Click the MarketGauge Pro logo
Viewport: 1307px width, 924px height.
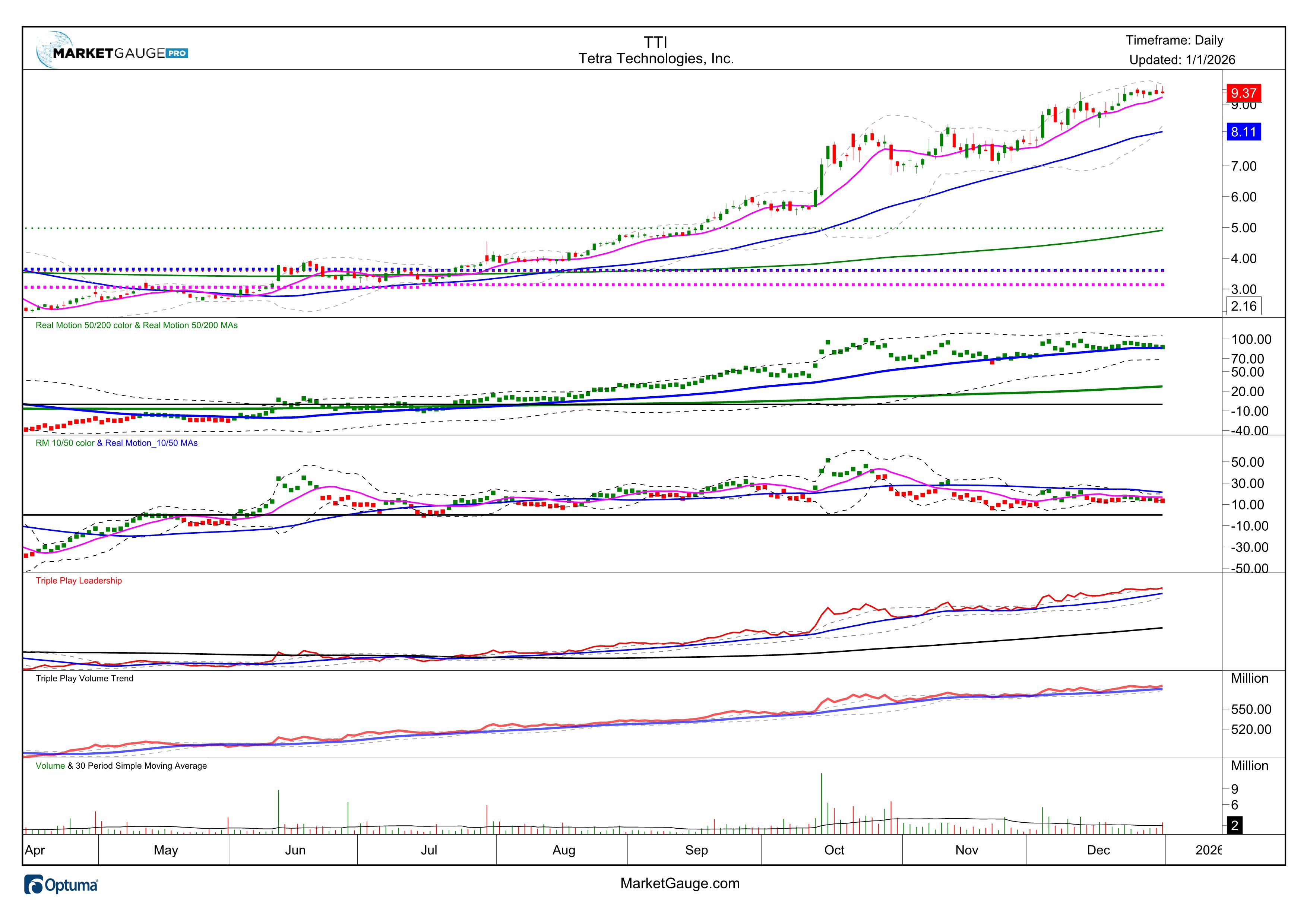click(111, 53)
